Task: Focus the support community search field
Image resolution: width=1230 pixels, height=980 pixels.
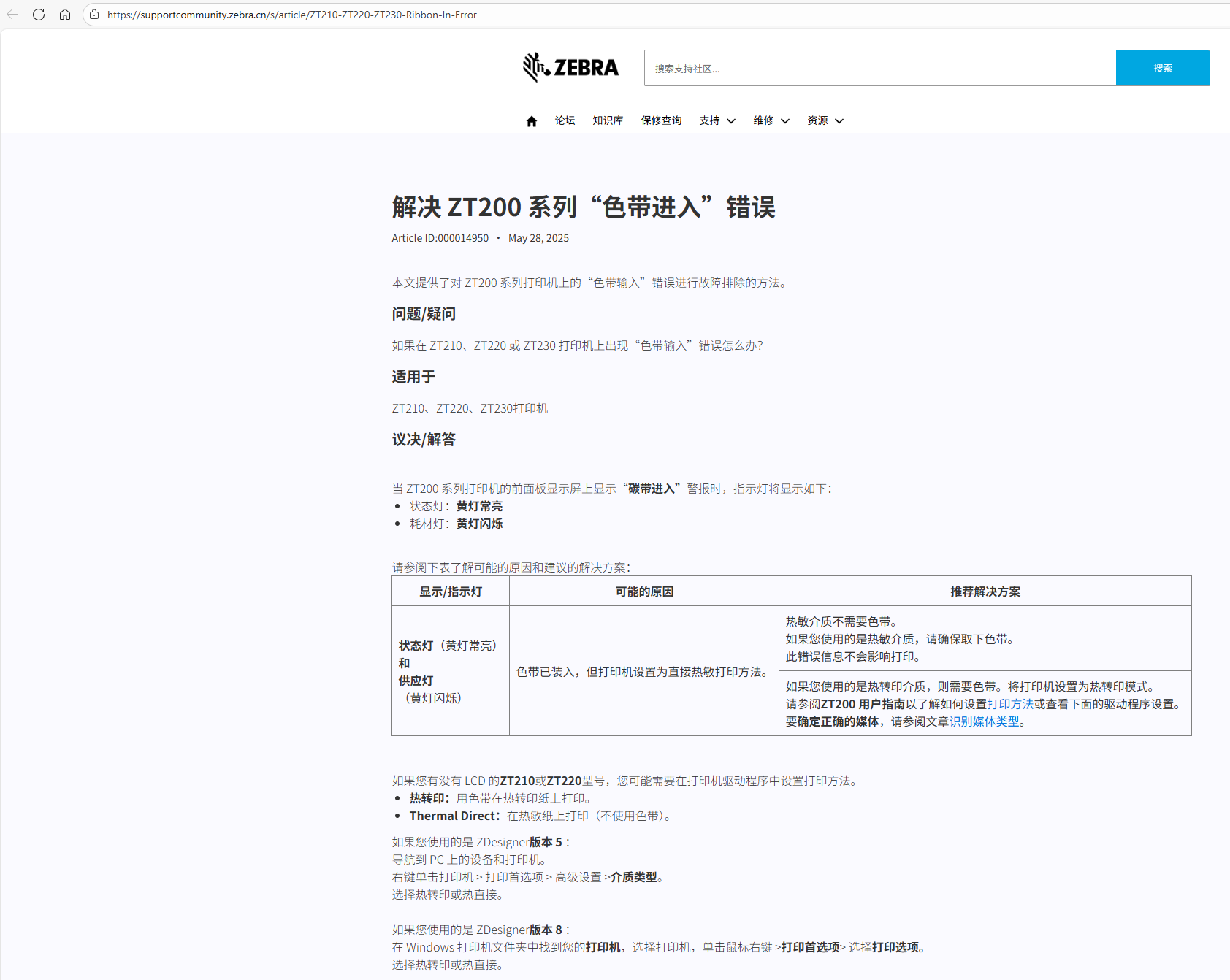Action: tap(880, 68)
